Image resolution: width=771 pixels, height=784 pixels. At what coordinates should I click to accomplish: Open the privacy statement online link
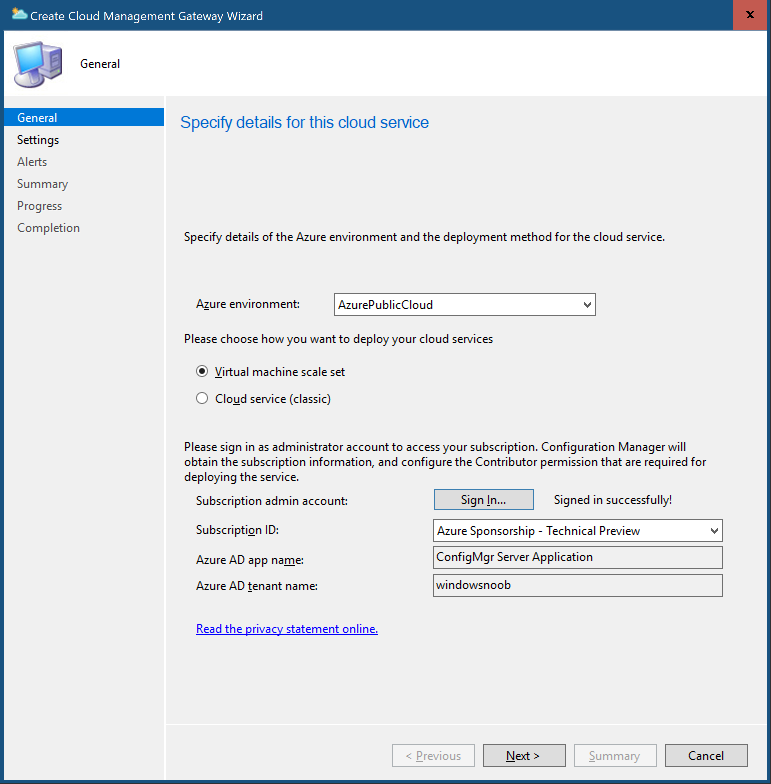tap(287, 628)
